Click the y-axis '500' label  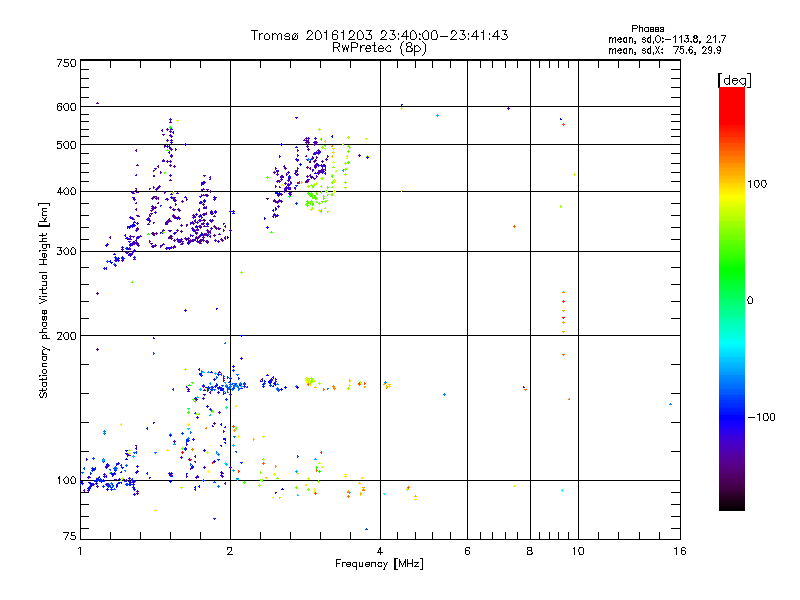pyautogui.click(x=66, y=145)
